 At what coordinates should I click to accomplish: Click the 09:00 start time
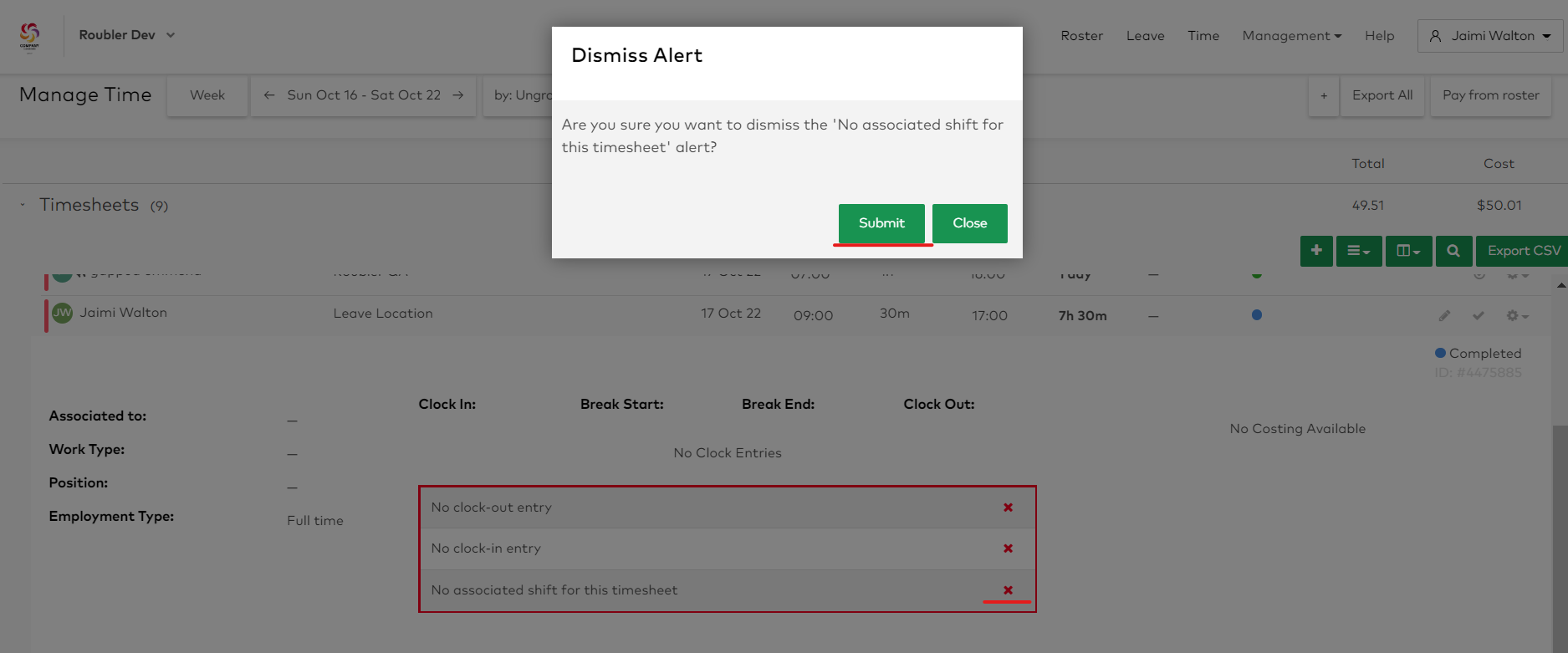(813, 316)
